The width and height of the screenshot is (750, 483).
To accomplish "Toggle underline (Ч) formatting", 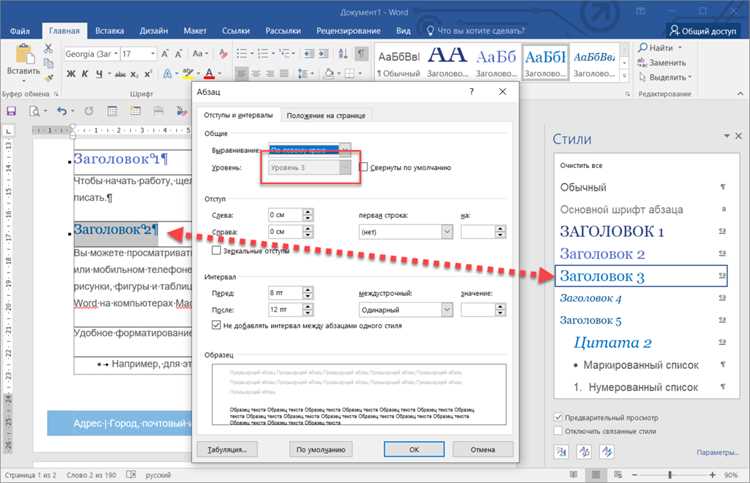I will pos(99,74).
